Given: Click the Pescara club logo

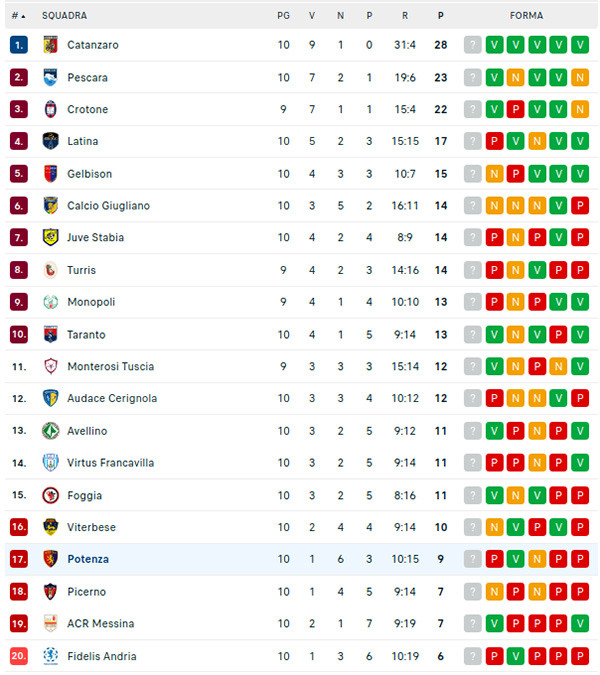Looking at the screenshot, I should pos(50,77).
